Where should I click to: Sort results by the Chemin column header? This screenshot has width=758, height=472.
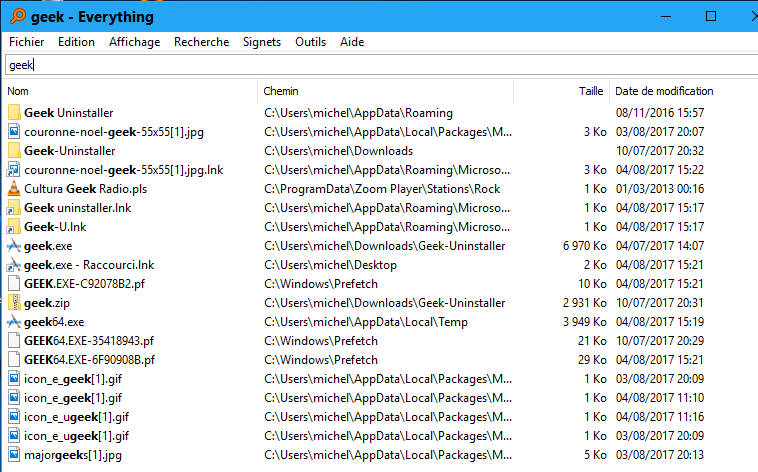coord(385,91)
